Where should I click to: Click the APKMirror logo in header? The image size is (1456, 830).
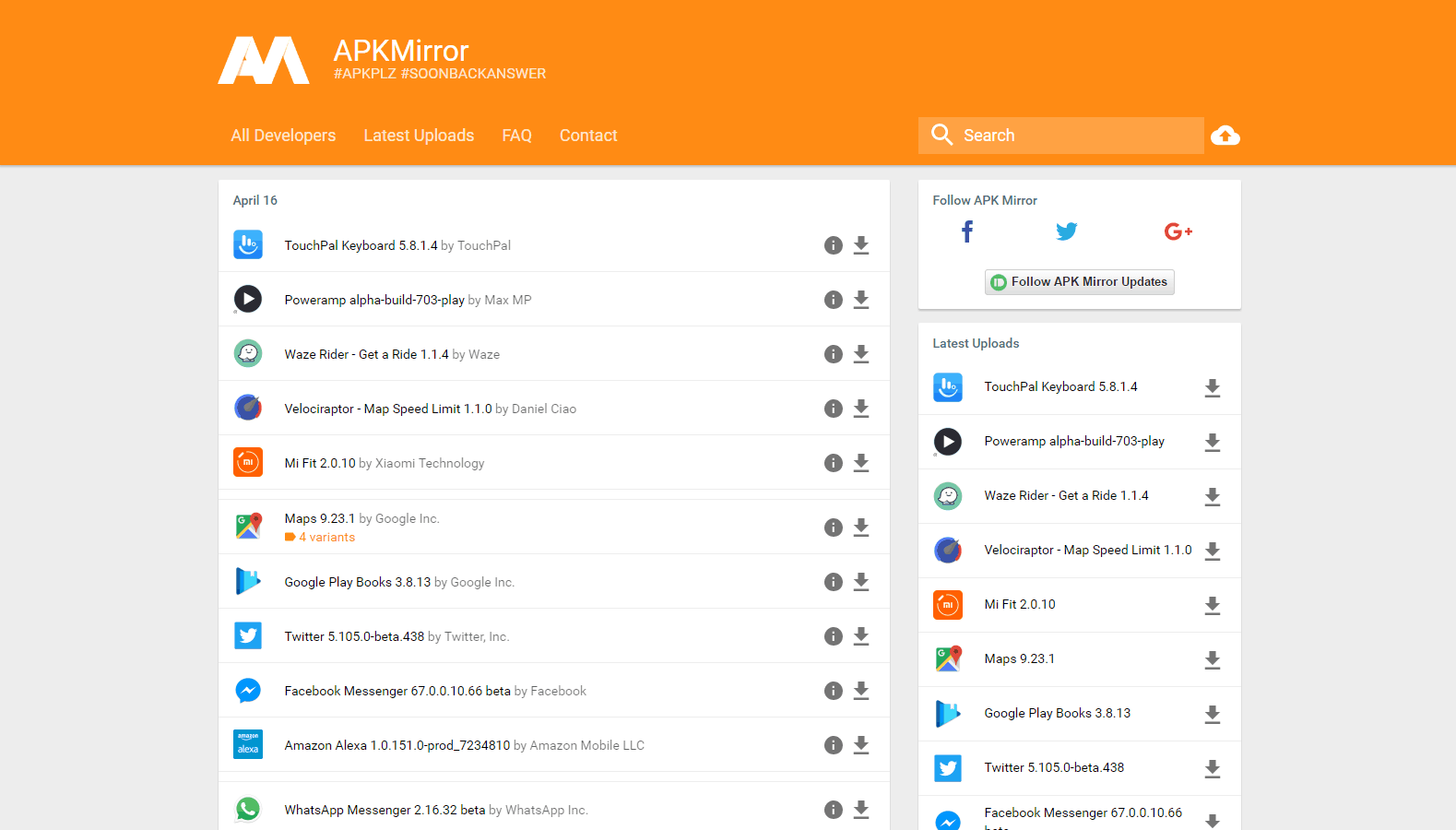pyautogui.click(x=264, y=61)
